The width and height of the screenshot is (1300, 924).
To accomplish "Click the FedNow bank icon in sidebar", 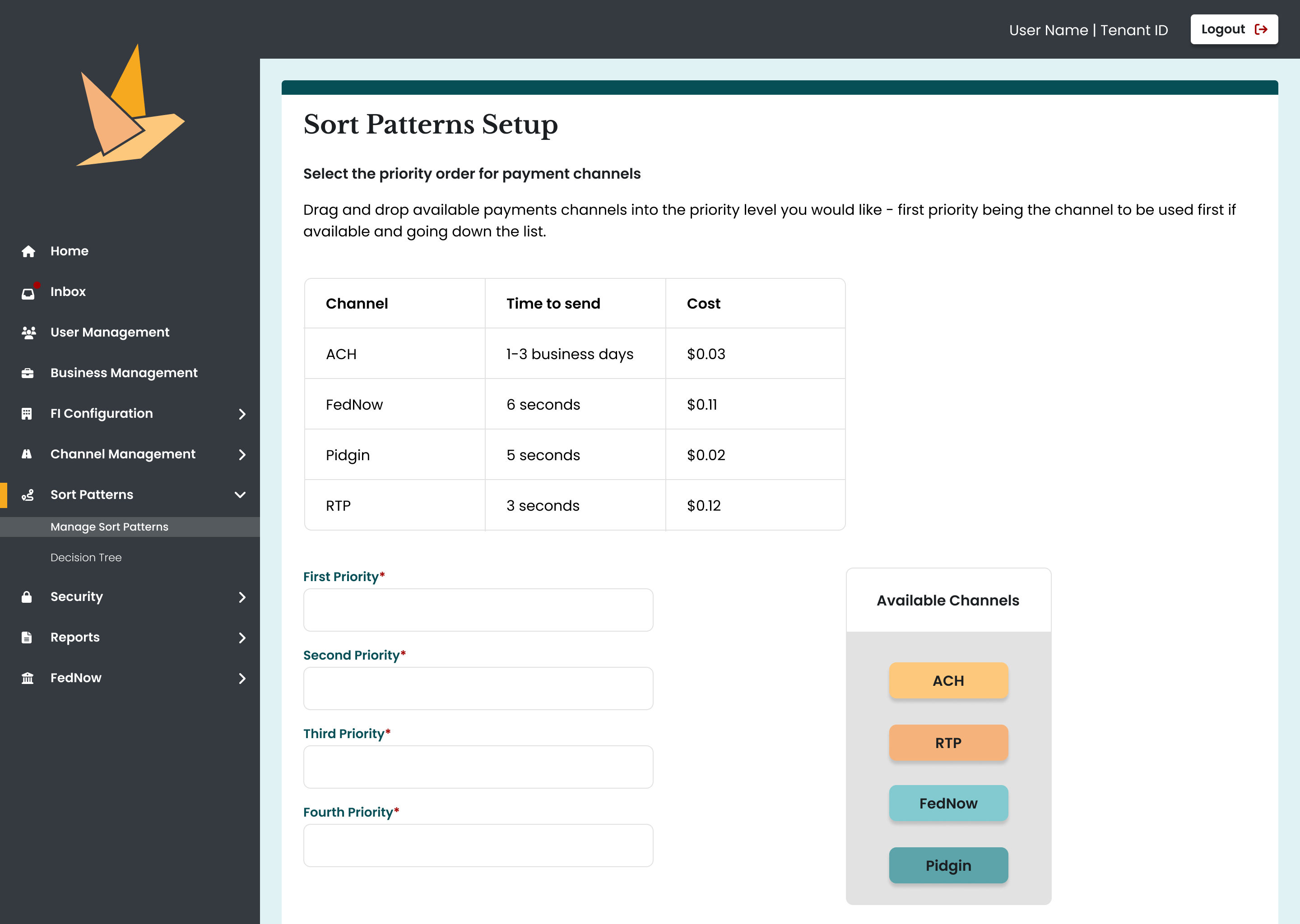I will [28, 678].
